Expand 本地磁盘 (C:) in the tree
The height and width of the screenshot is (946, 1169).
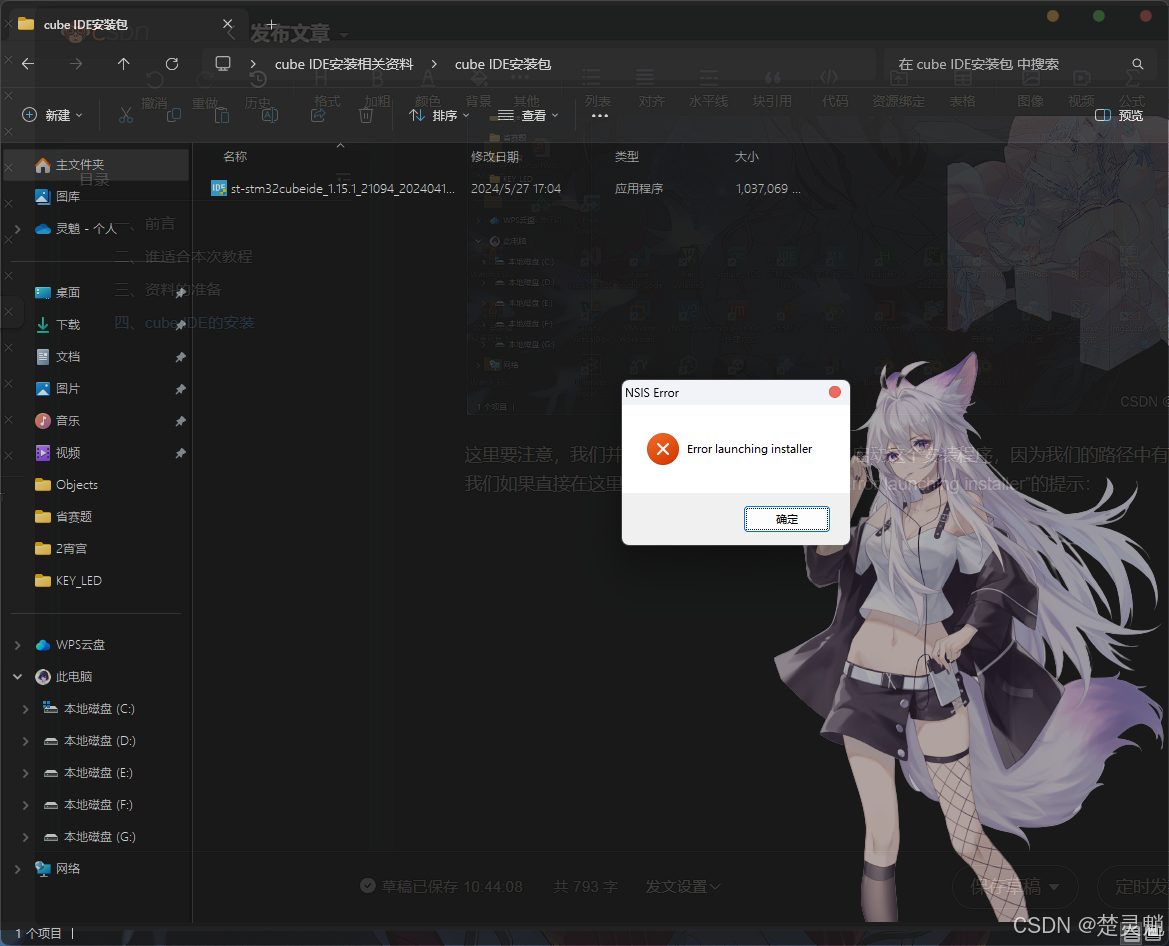point(26,710)
